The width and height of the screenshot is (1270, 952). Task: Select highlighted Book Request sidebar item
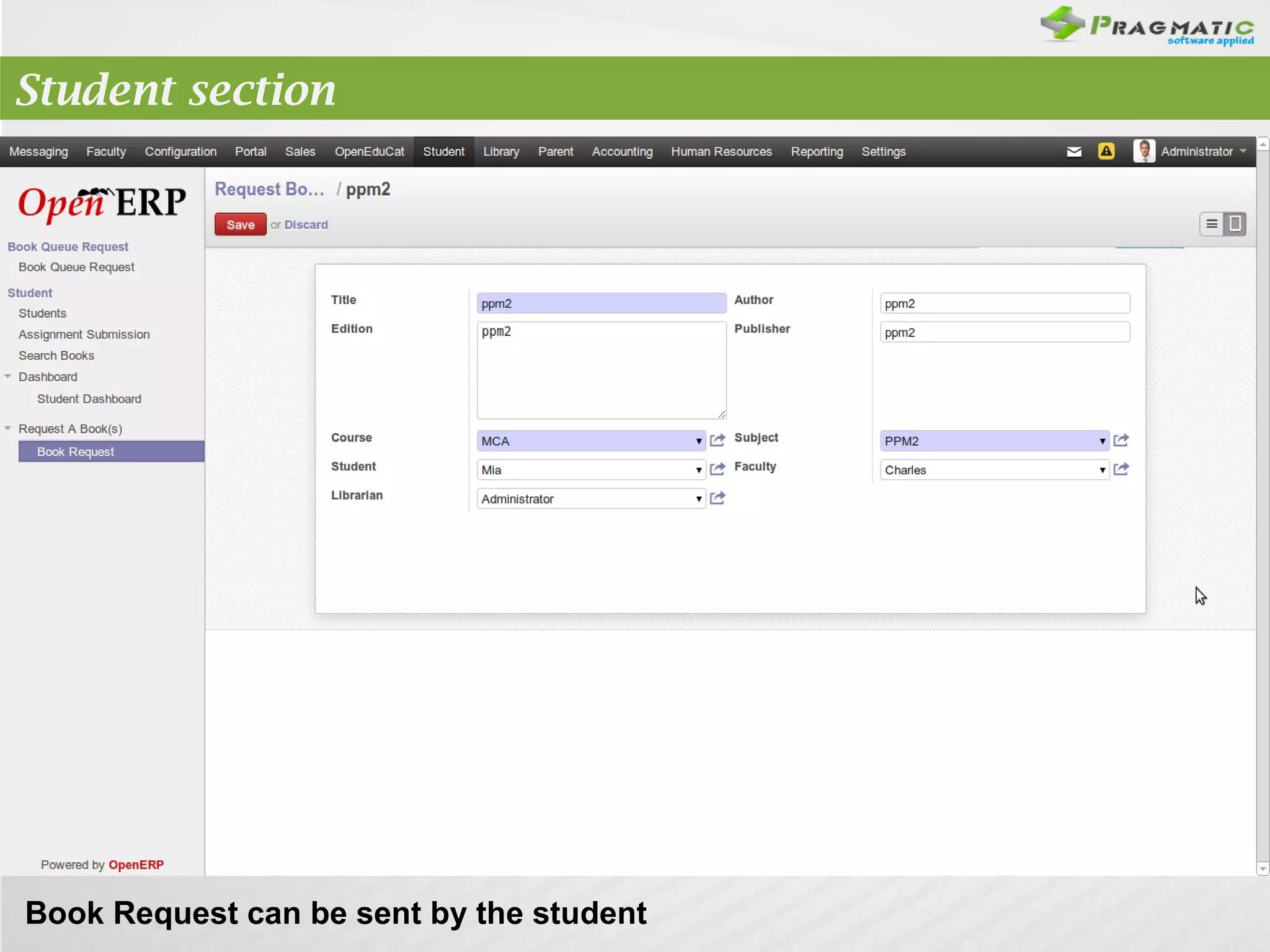(x=112, y=452)
